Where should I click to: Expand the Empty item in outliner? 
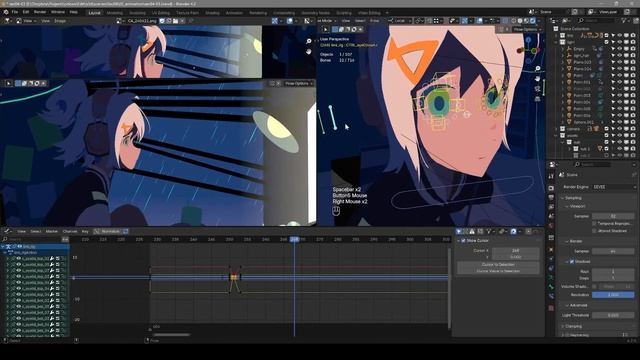(563, 49)
